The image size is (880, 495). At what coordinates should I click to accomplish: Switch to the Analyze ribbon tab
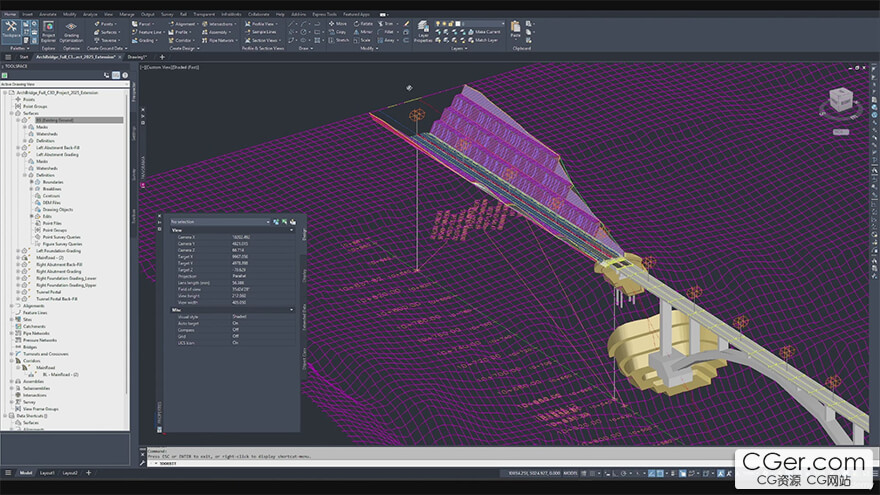[x=90, y=14]
